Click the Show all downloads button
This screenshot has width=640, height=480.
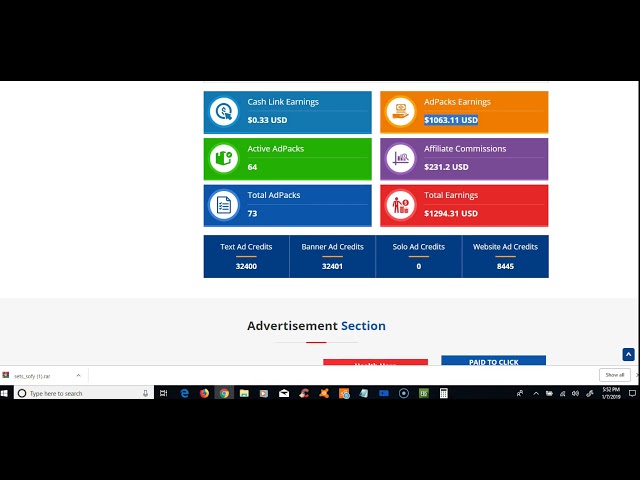click(x=613, y=375)
